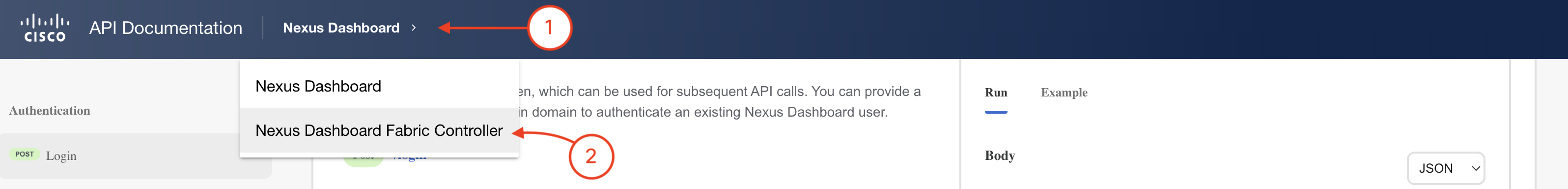This screenshot has width=1568, height=189.
Task: Click the login description paragraph text
Action: [x=719, y=102]
